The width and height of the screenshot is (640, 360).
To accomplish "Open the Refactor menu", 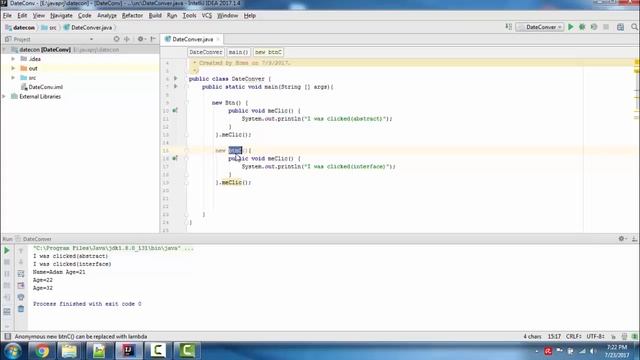I will point(132,16).
